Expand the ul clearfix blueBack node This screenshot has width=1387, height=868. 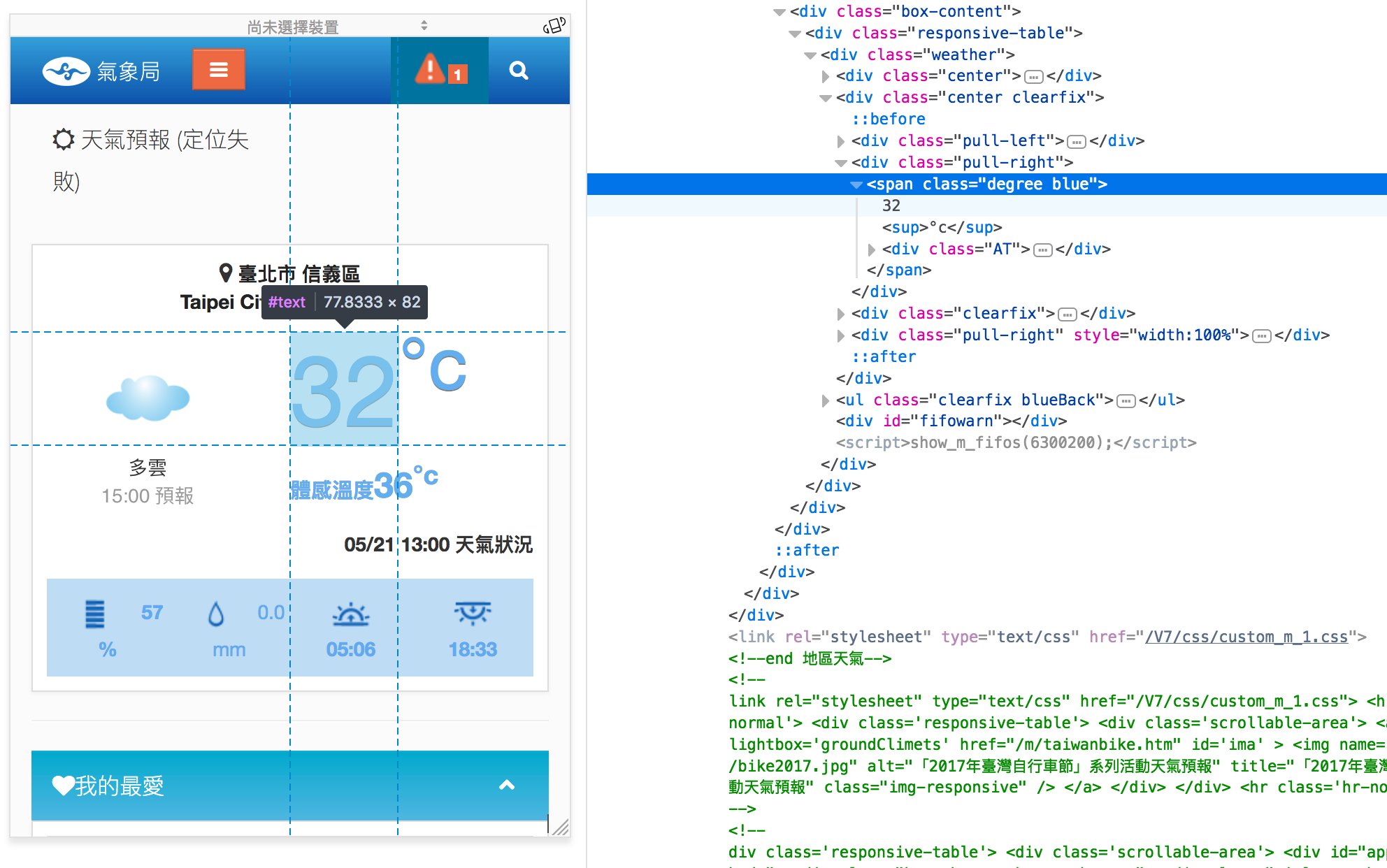826,400
